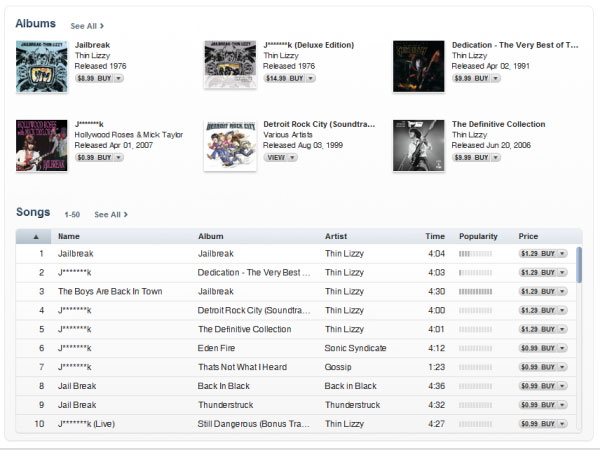Sort song list by the Time column
Viewport: 600px width, 450px height.
tap(435, 236)
